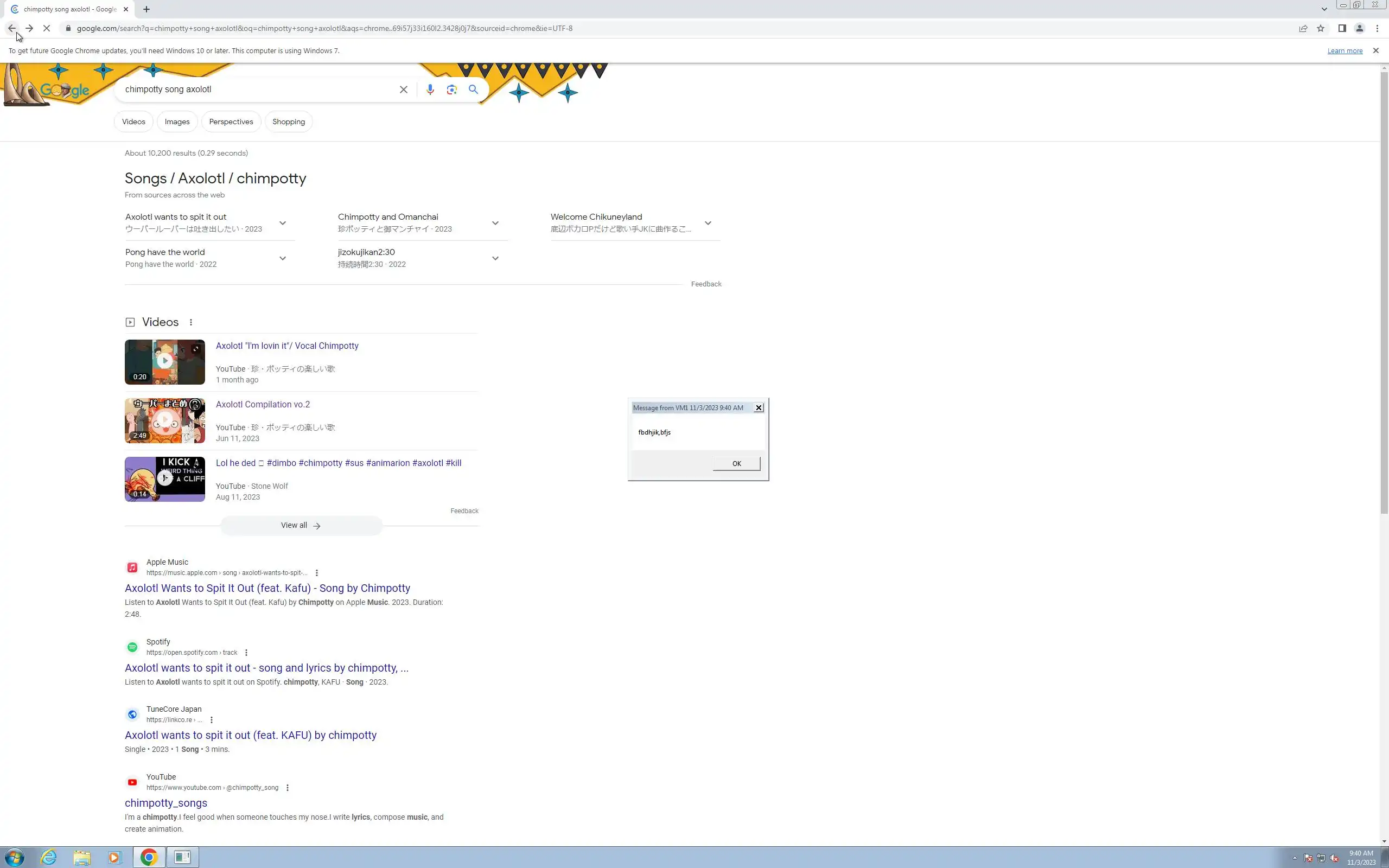This screenshot has height=868, width=1389.
Task: Open Google Lens image search icon
Action: pyautogui.click(x=452, y=90)
